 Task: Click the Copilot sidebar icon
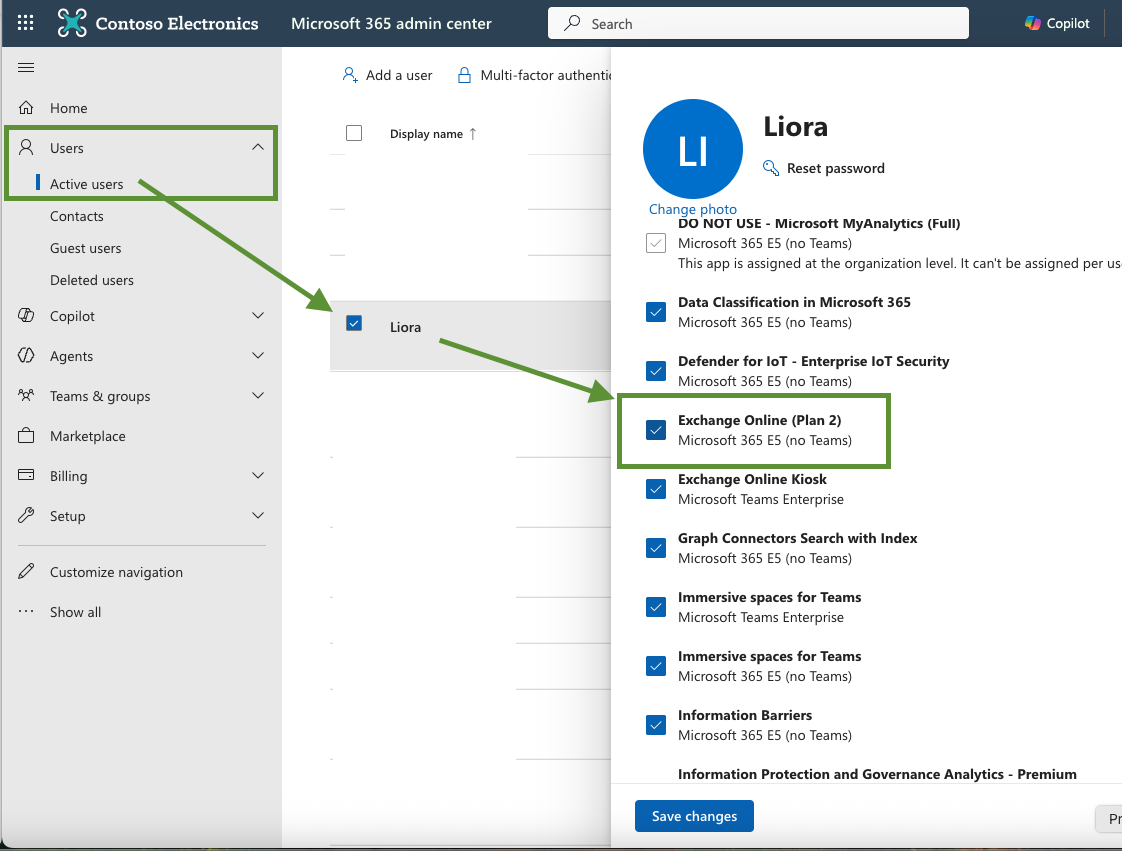(x=26, y=316)
